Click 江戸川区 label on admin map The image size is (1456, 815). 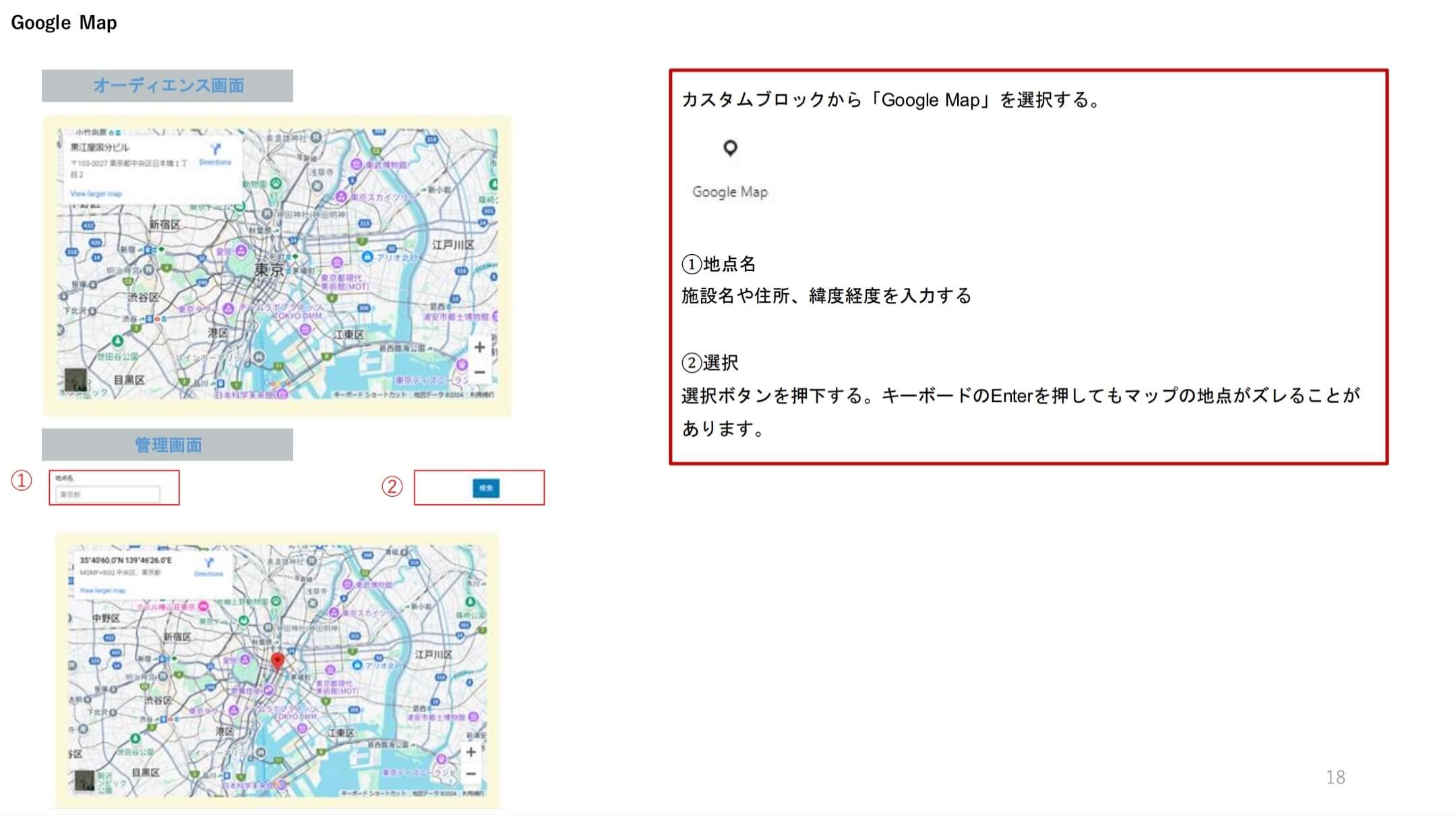tap(433, 655)
